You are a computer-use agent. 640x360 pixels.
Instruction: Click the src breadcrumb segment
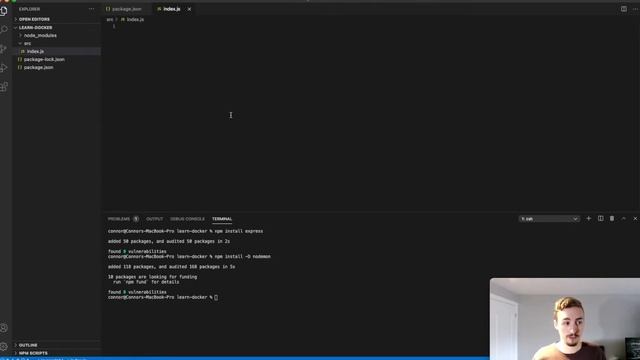(110, 20)
